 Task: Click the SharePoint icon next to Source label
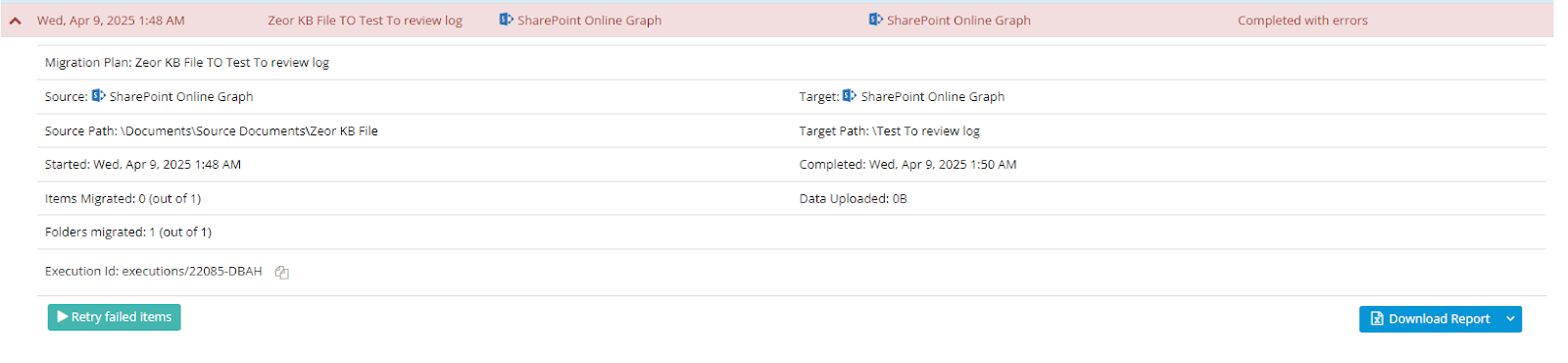coord(99,96)
